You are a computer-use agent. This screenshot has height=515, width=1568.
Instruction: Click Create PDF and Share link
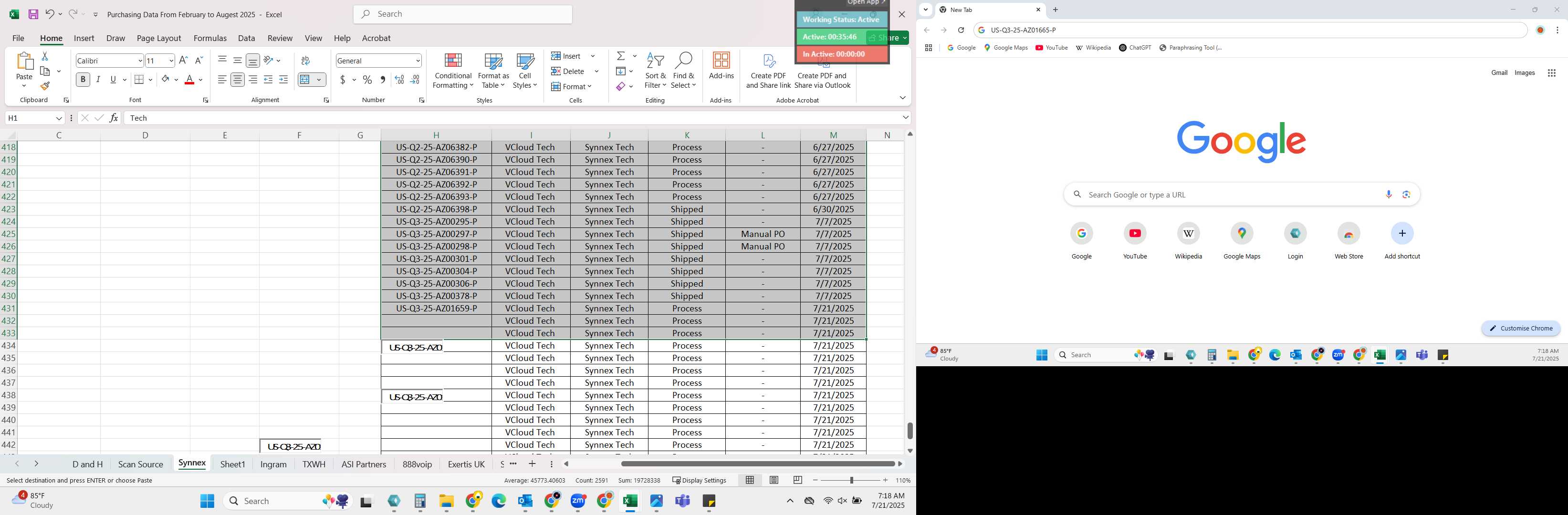point(768,71)
